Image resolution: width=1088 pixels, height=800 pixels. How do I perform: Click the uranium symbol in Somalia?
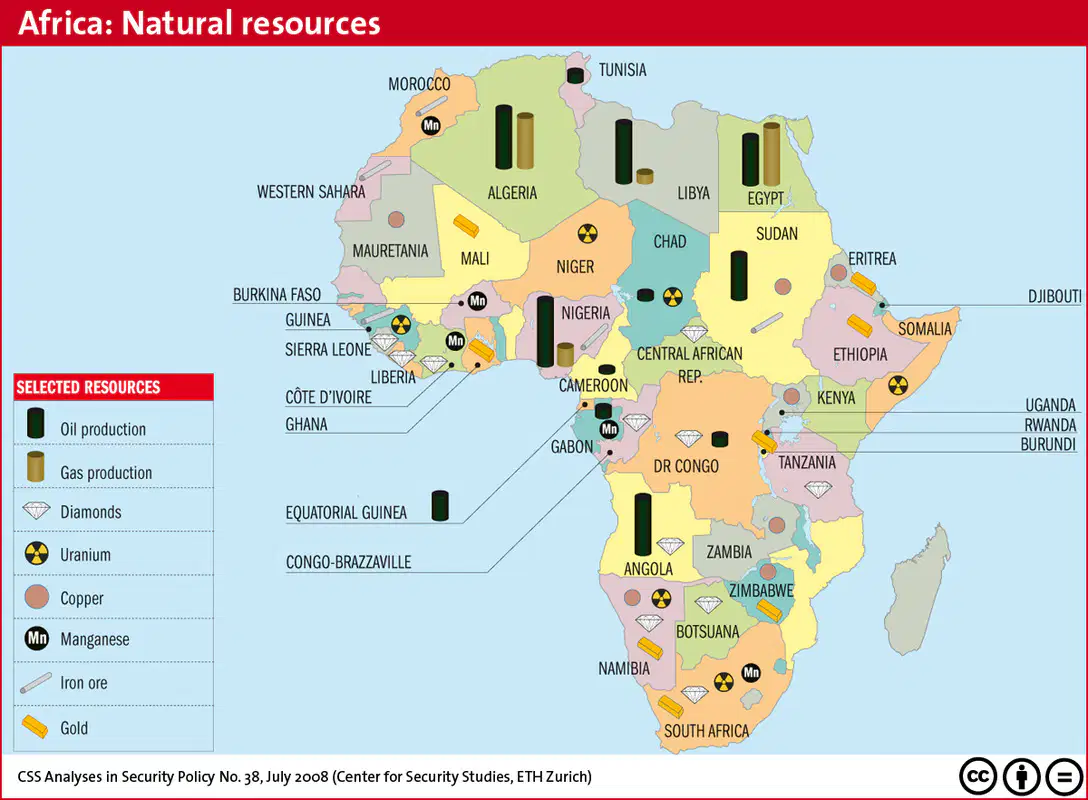click(898, 385)
